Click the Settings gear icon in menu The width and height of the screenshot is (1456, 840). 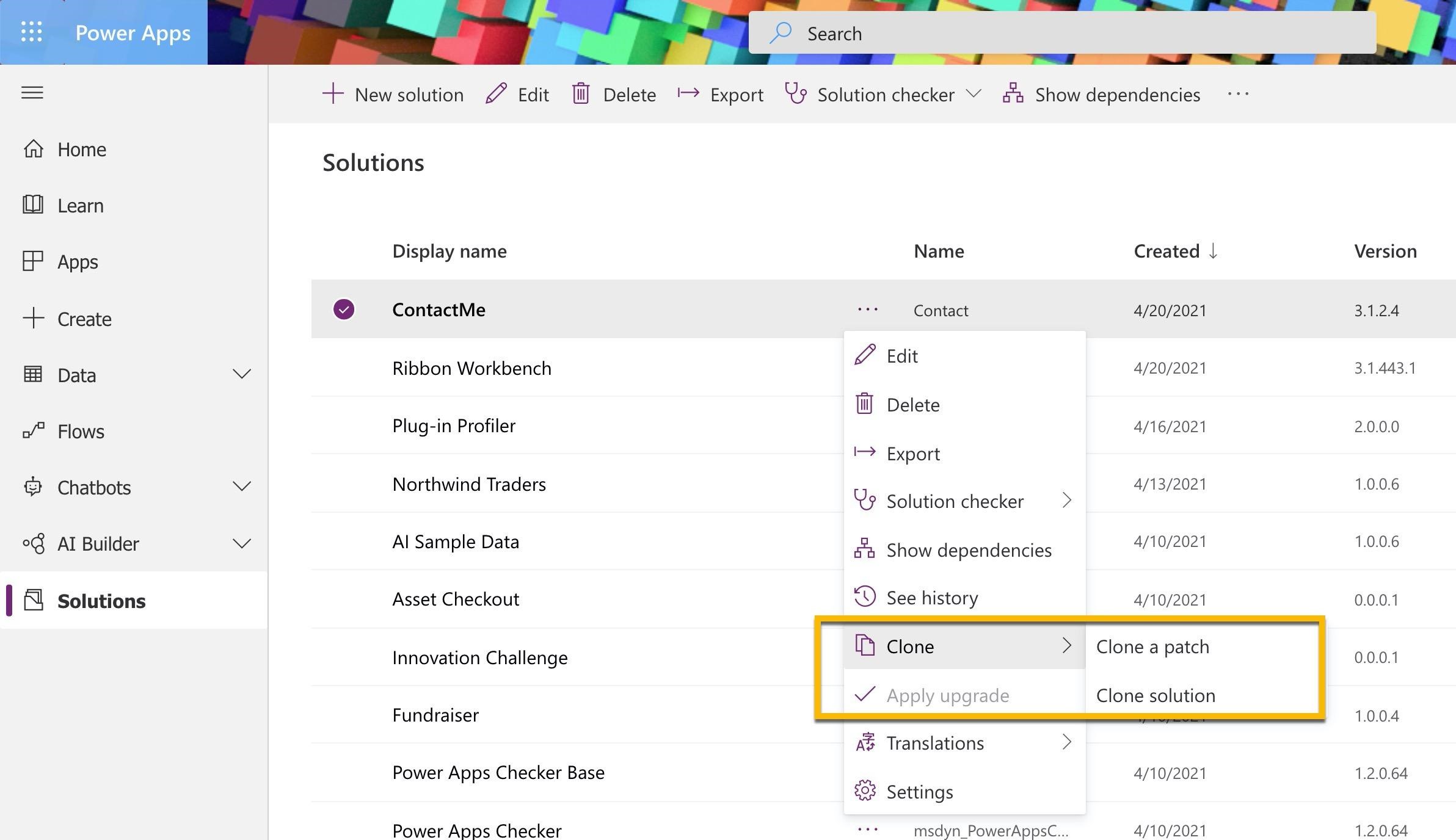point(865,791)
